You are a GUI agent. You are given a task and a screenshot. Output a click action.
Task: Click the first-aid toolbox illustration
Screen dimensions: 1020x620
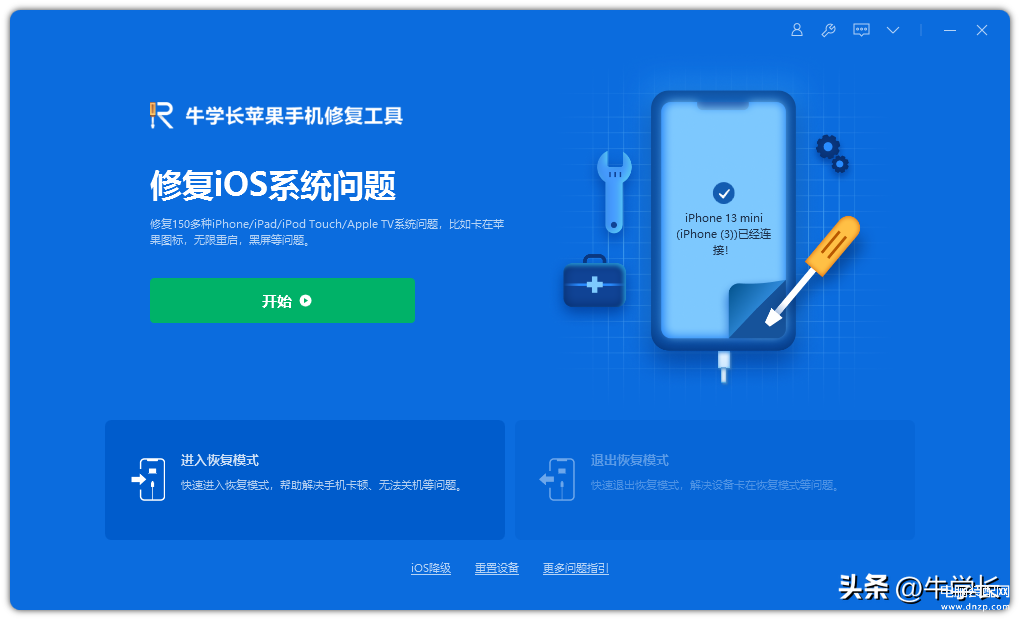coord(594,281)
